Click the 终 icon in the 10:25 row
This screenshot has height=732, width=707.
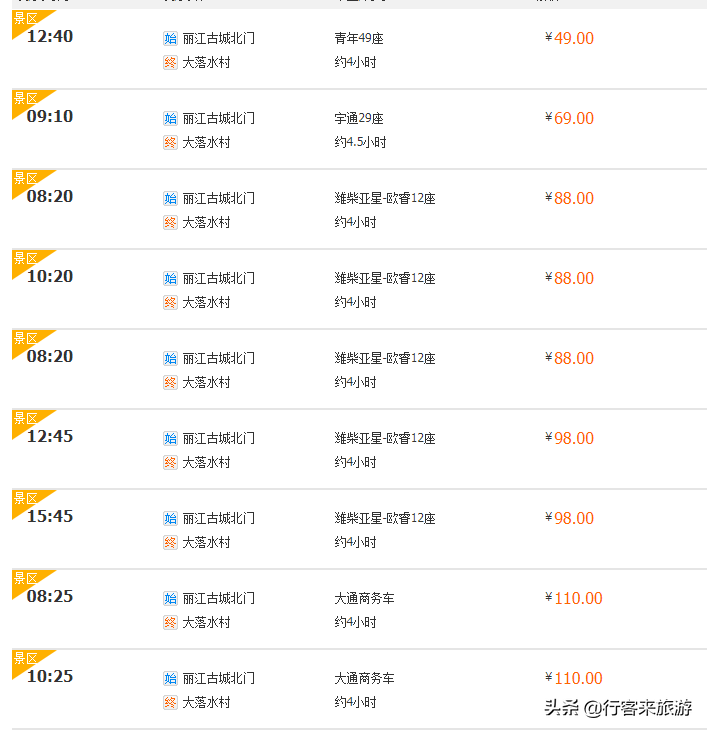pyautogui.click(x=170, y=703)
